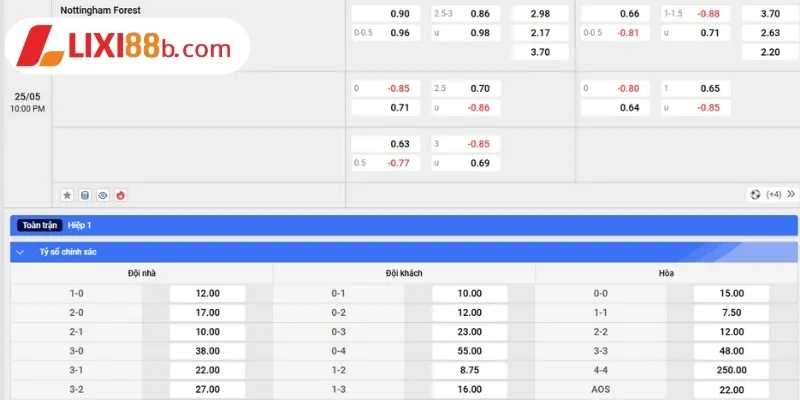
Task: Select correct score 3-1 odds 22.00
Action: point(207,370)
